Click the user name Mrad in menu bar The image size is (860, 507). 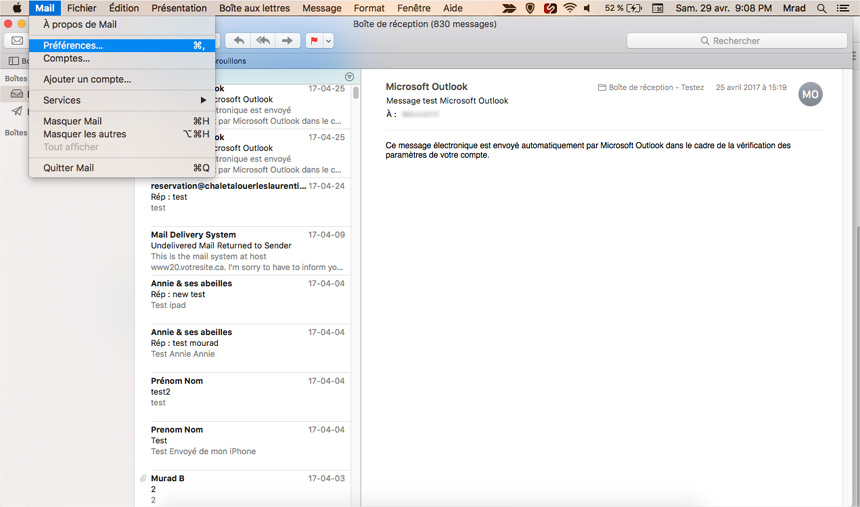[794, 8]
